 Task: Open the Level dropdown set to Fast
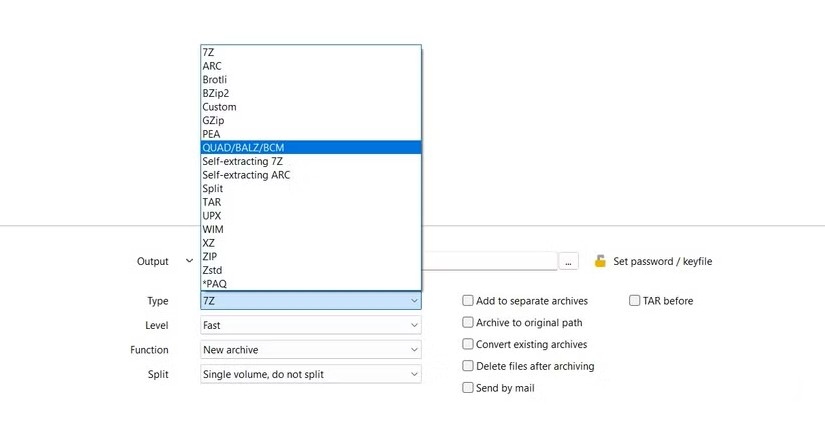(x=311, y=325)
